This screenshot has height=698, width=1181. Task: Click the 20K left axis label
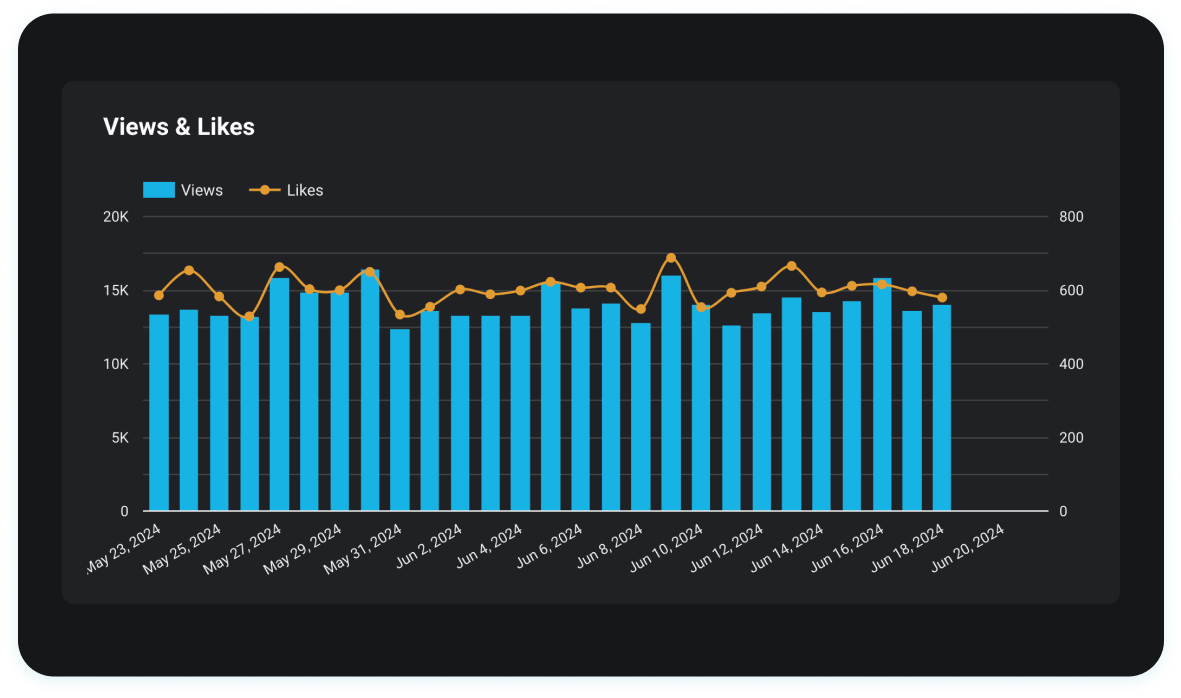113,216
